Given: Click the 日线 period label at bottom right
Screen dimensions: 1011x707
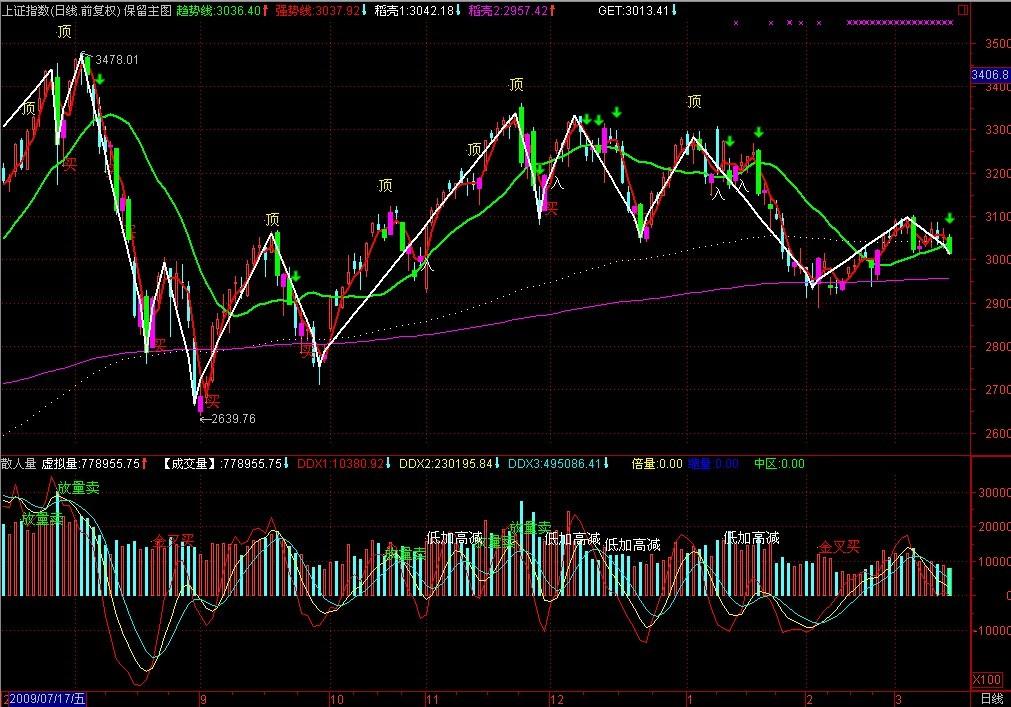Looking at the screenshot, I should 992,699.
